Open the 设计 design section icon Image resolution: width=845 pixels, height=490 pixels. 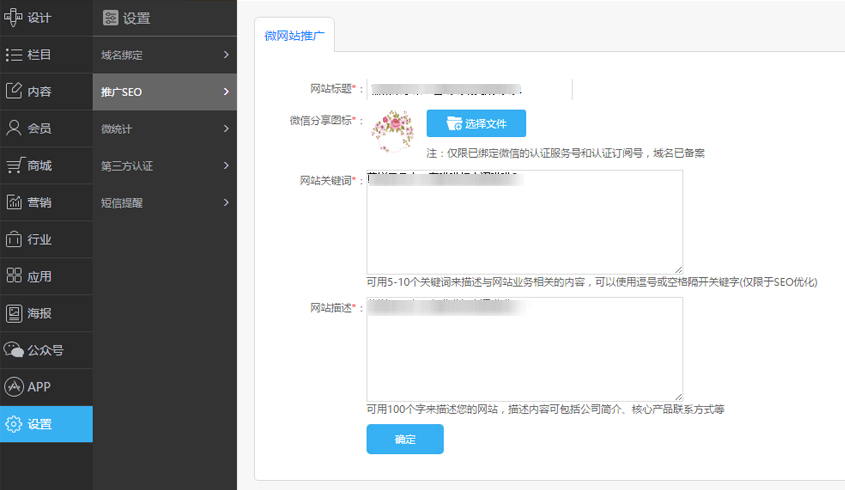[x=14, y=17]
